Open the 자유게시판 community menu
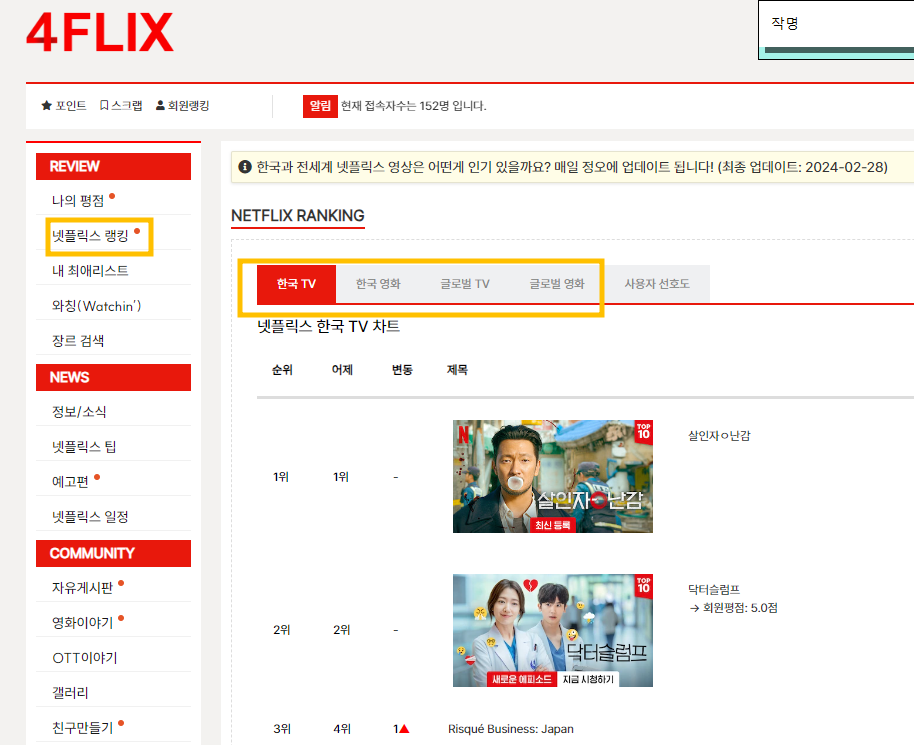Screen dimensions: 914x745 pos(84,585)
